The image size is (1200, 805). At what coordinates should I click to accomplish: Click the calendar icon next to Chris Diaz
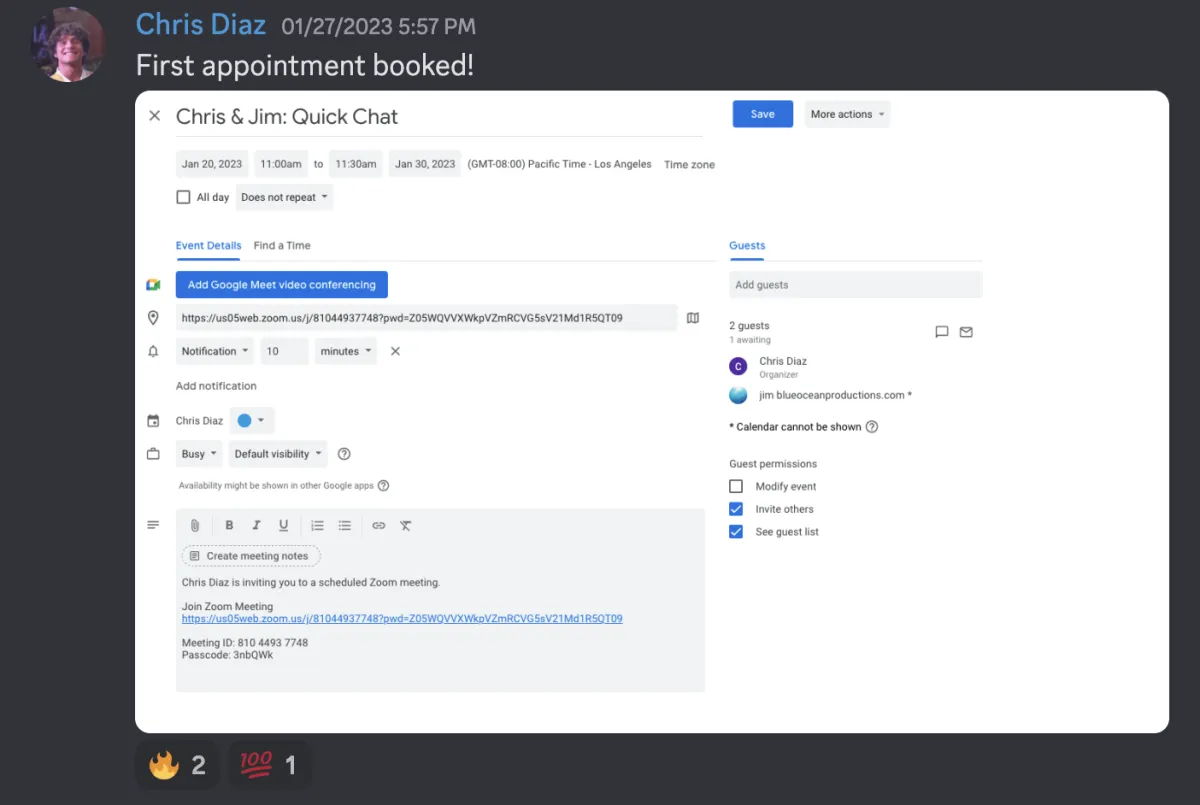pyautogui.click(x=153, y=421)
